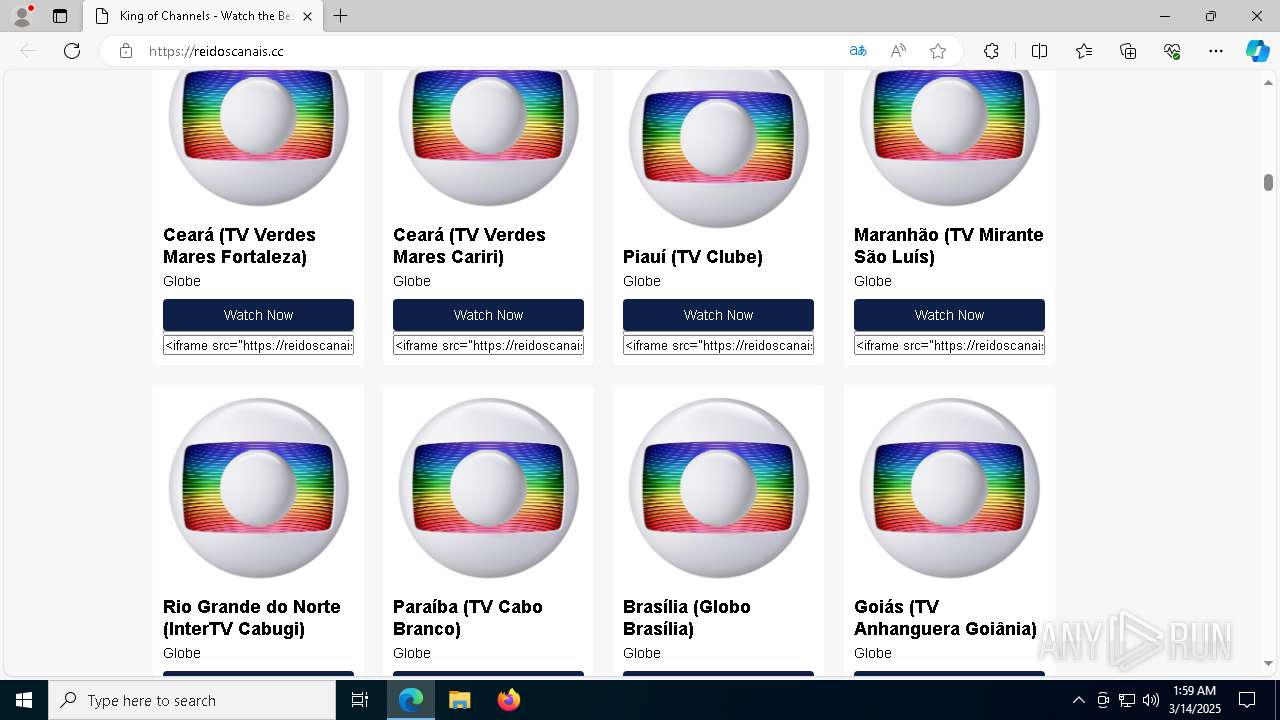Click title Rio Grande do Norte (InterTV Cabugi)
1280x720 pixels.
coord(251,618)
